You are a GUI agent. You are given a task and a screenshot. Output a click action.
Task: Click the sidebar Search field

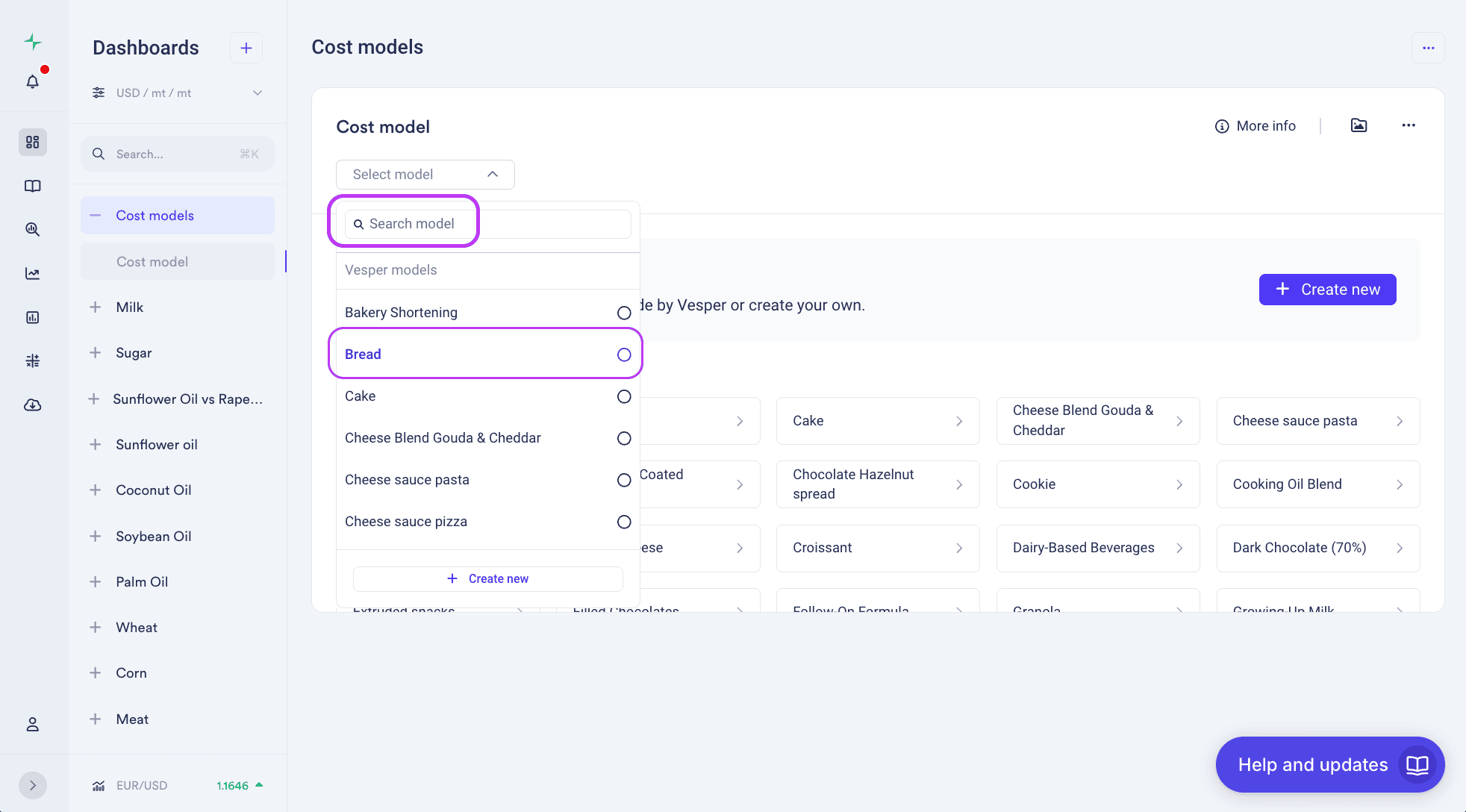tap(178, 154)
